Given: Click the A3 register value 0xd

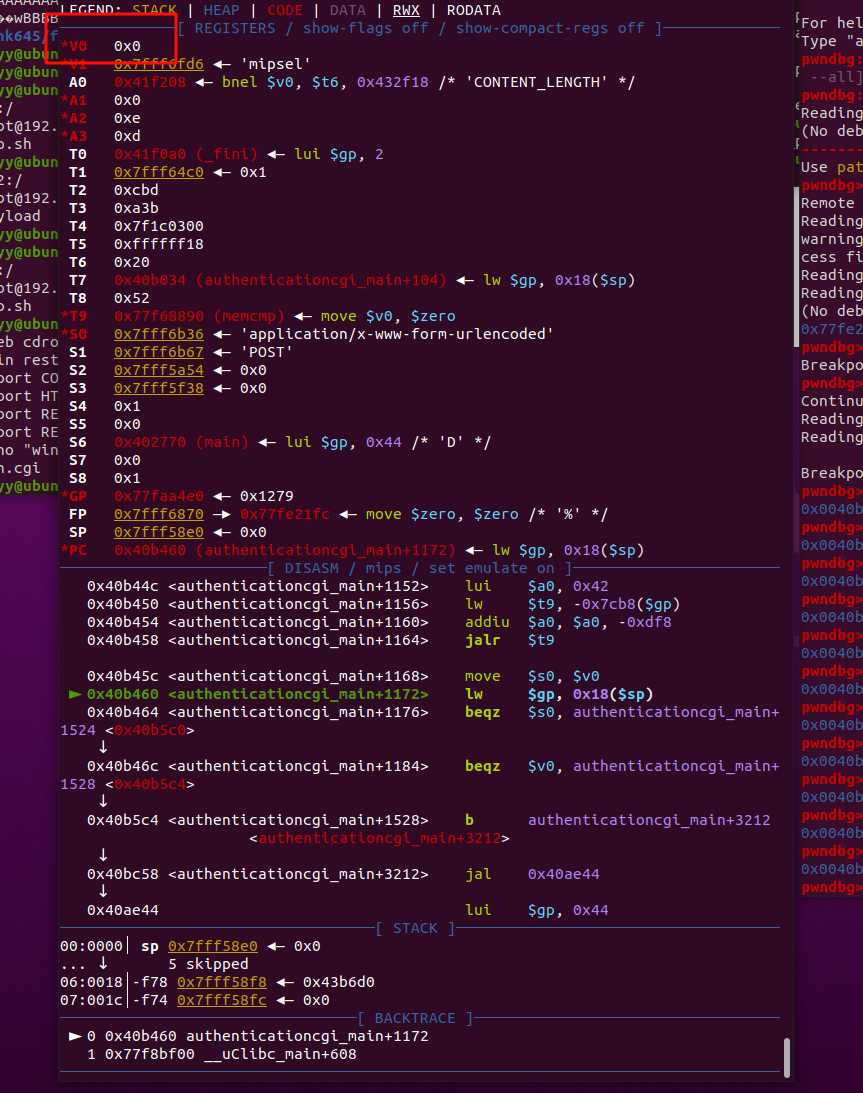Looking at the screenshot, I should [127, 136].
